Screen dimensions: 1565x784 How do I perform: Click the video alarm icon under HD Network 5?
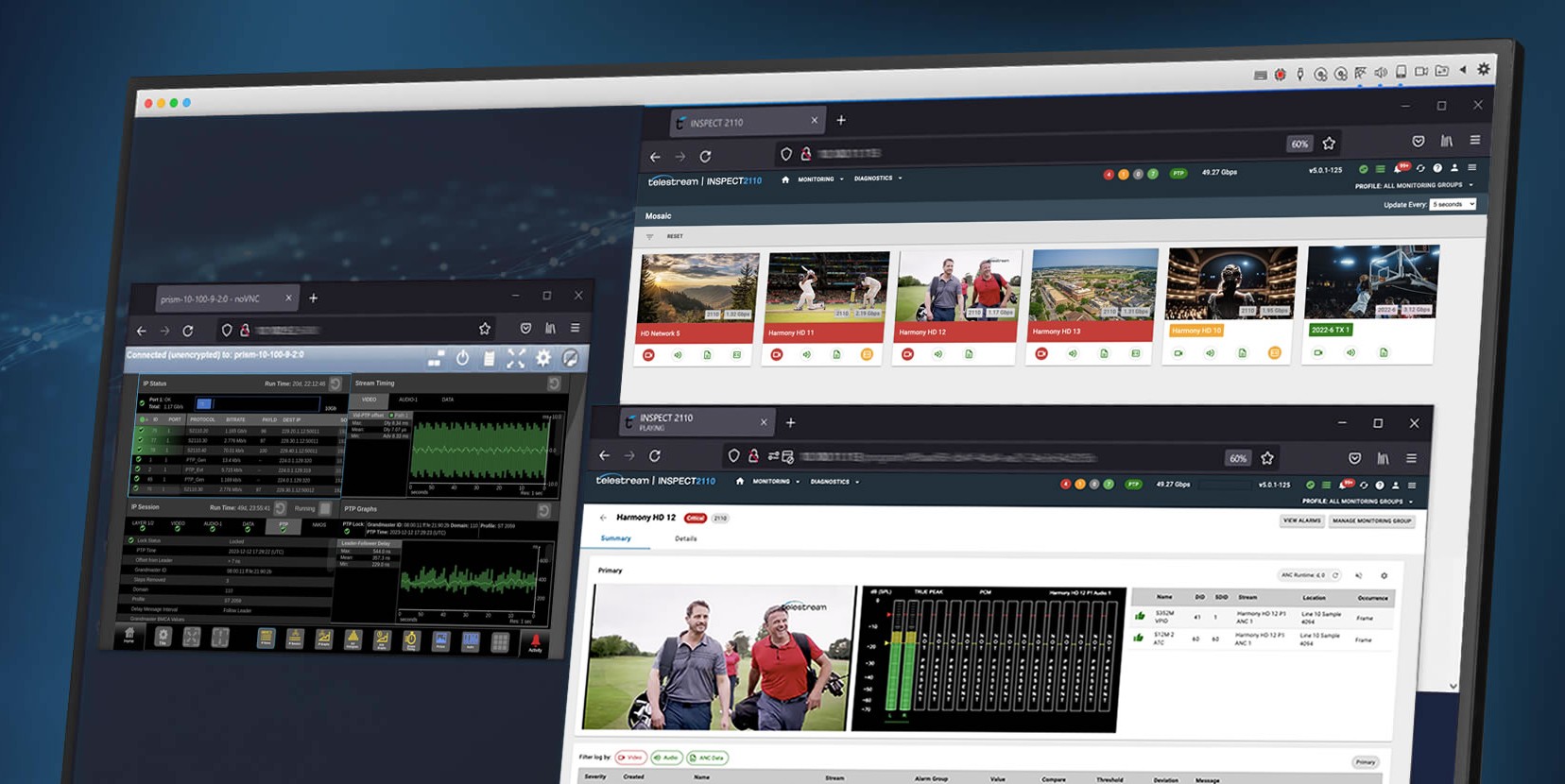coord(648,355)
